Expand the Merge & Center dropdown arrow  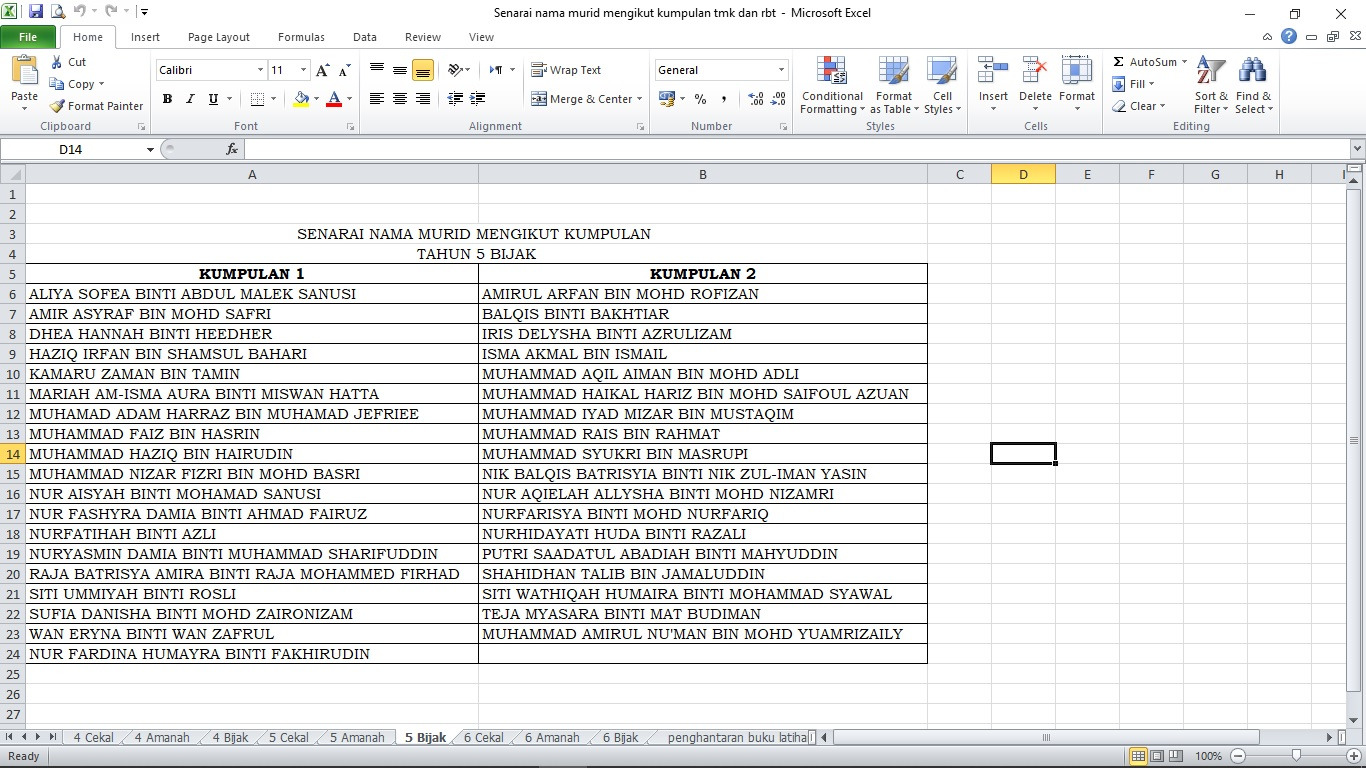point(641,99)
